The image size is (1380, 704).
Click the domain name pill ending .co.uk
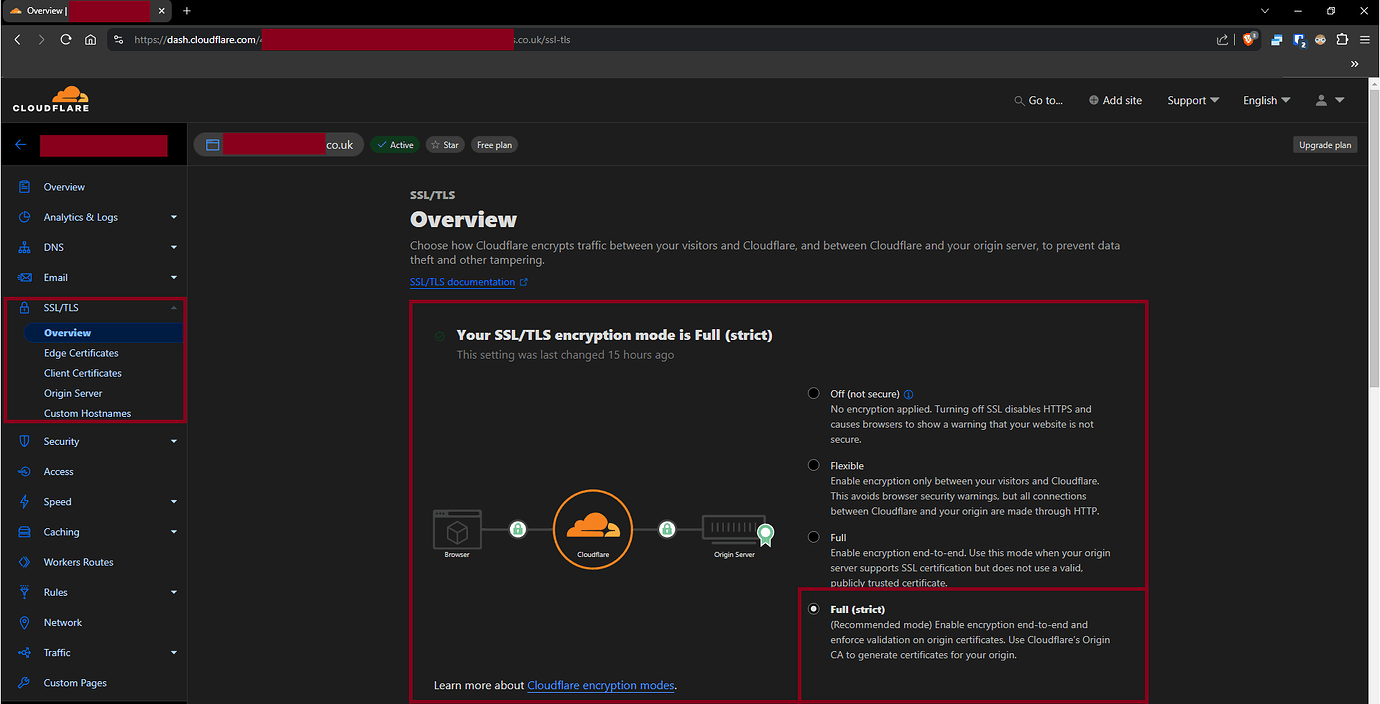coord(278,145)
